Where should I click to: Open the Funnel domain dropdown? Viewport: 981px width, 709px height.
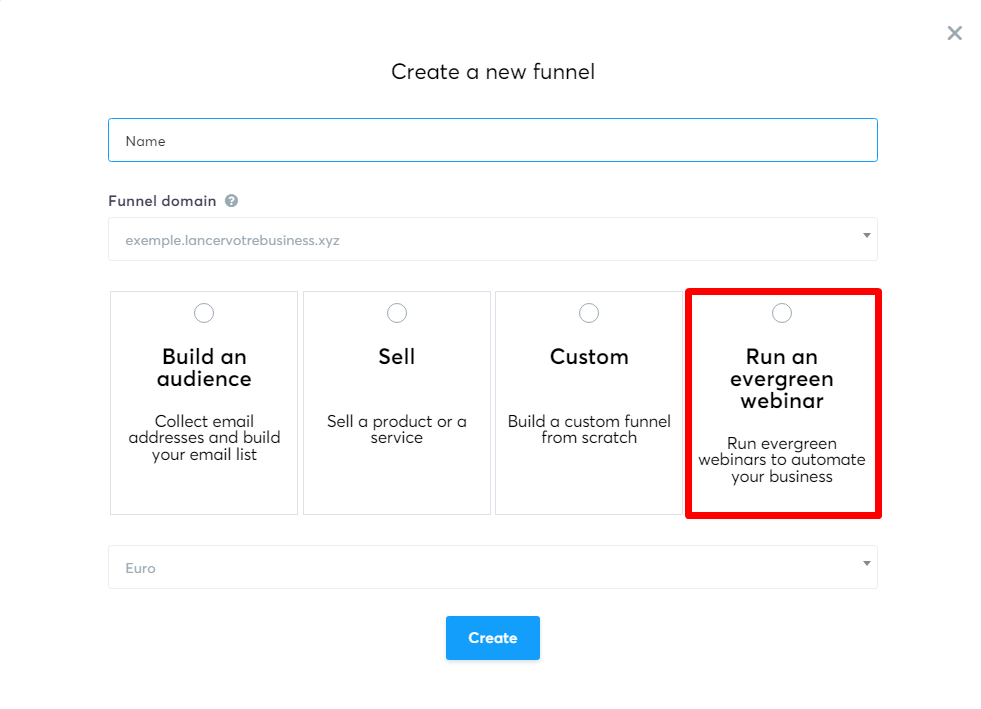[493, 239]
